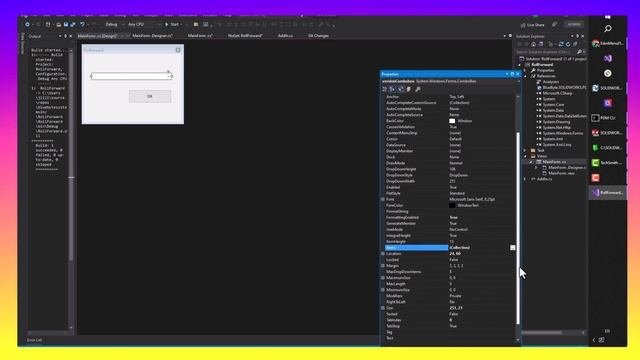Screen dimensions: 640x360
Task: Click the taskbar search magnifier icon
Action: coord(608,29)
